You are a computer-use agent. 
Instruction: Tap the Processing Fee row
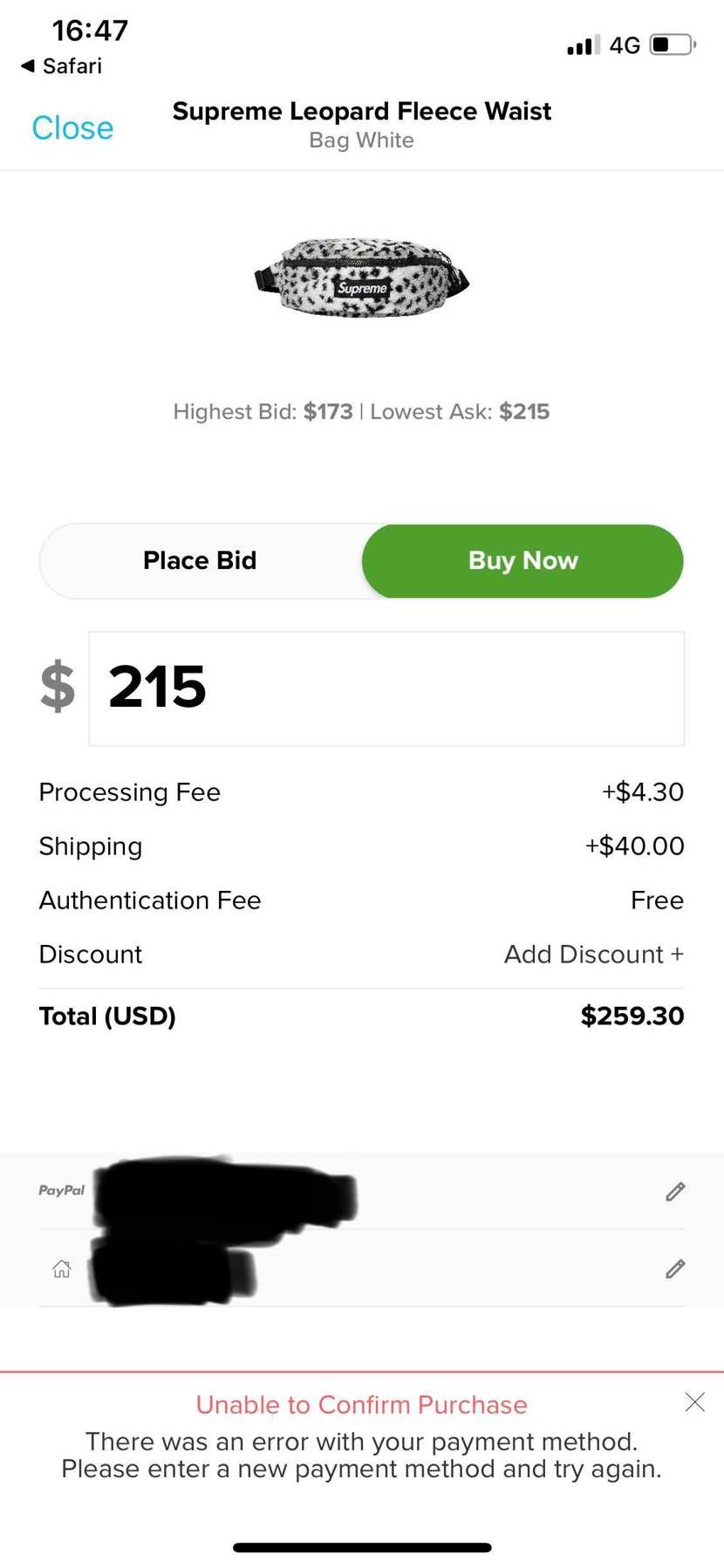coord(361,791)
